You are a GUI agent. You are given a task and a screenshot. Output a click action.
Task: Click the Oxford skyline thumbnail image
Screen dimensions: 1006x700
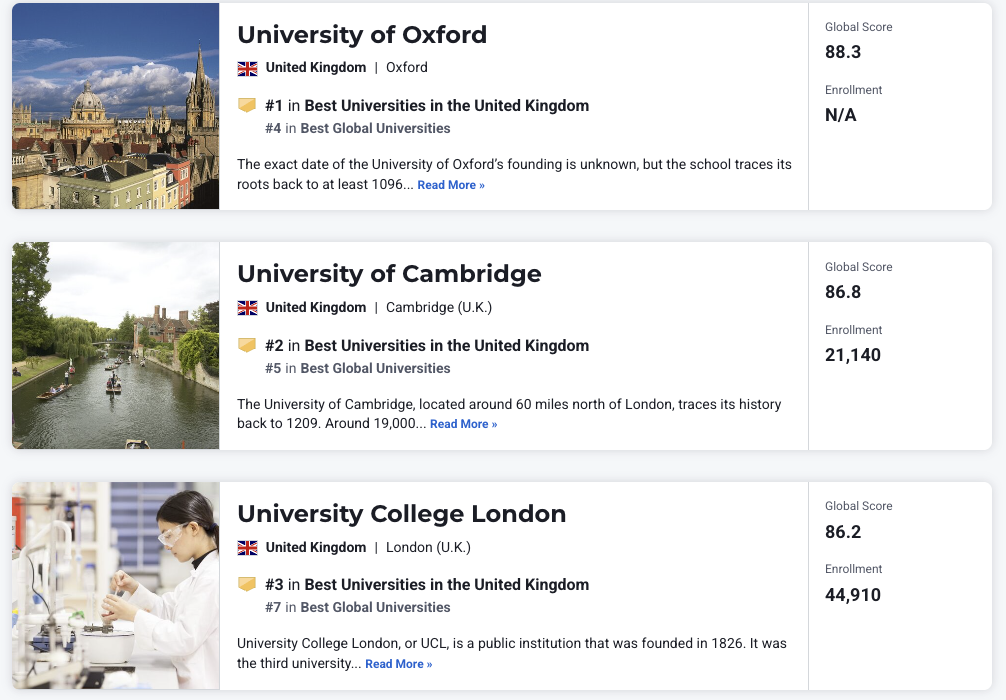[116, 106]
